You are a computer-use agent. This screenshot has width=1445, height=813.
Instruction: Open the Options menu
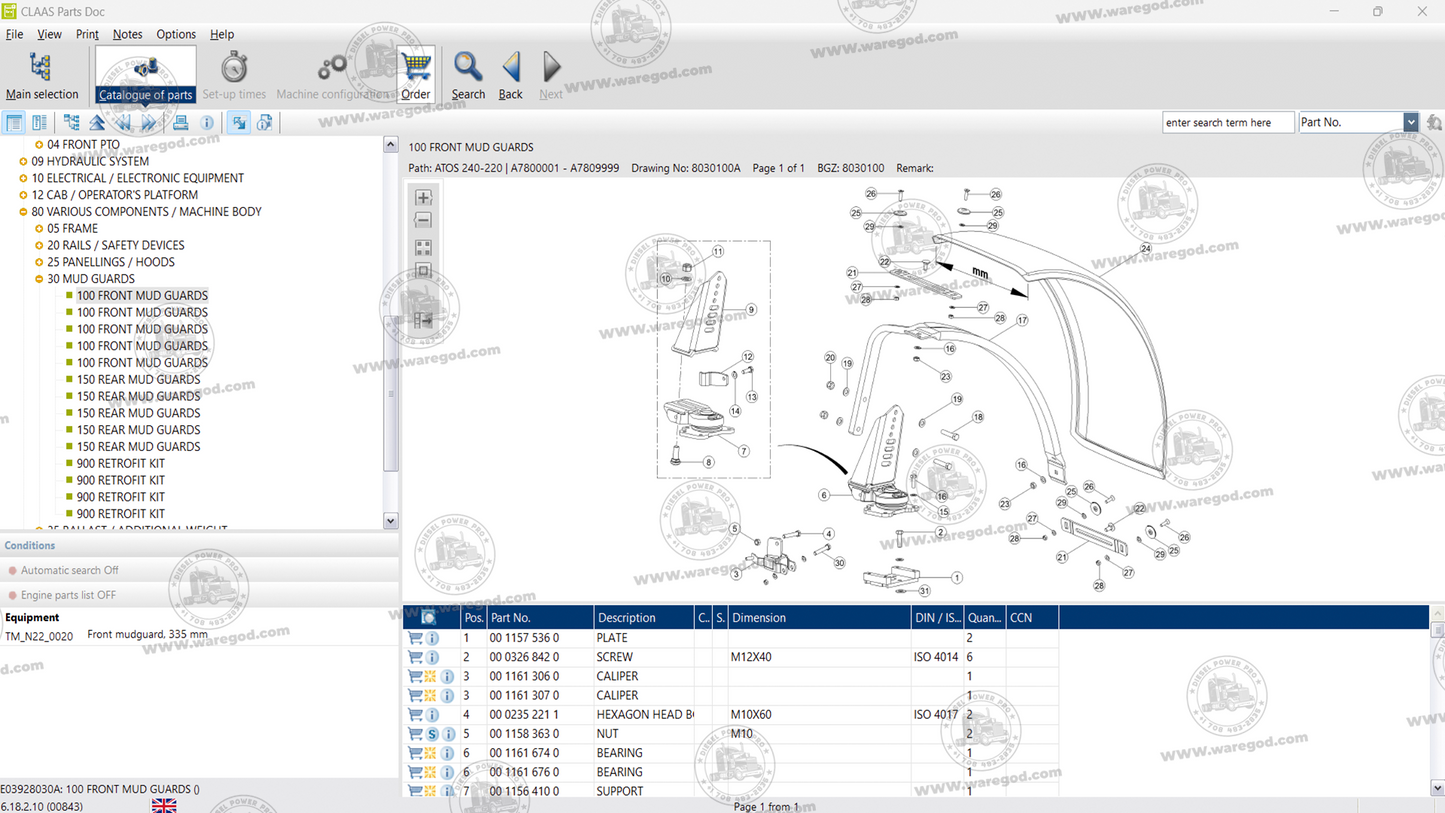point(176,34)
